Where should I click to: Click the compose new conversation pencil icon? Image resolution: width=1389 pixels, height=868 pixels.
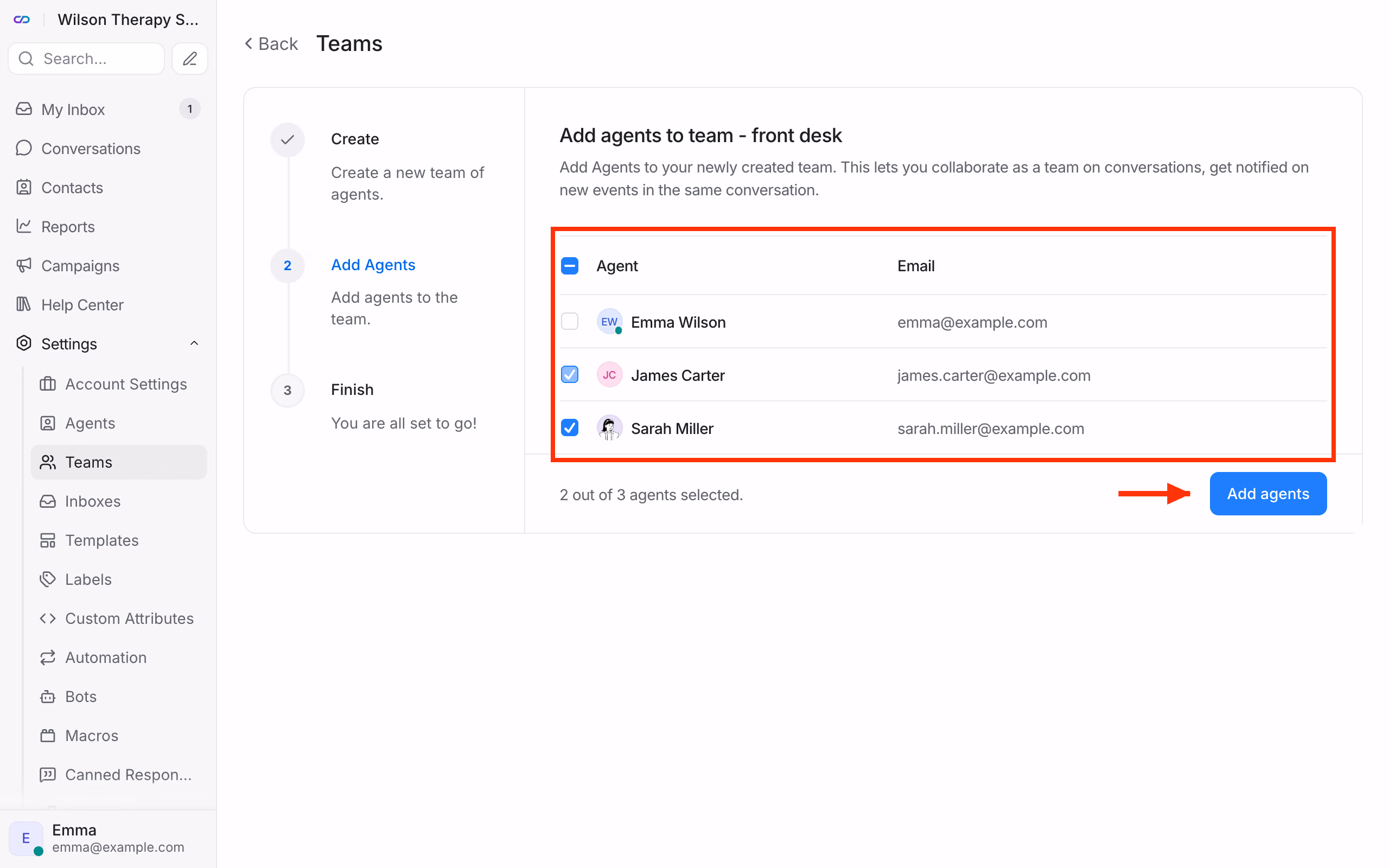pyautogui.click(x=189, y=59)
